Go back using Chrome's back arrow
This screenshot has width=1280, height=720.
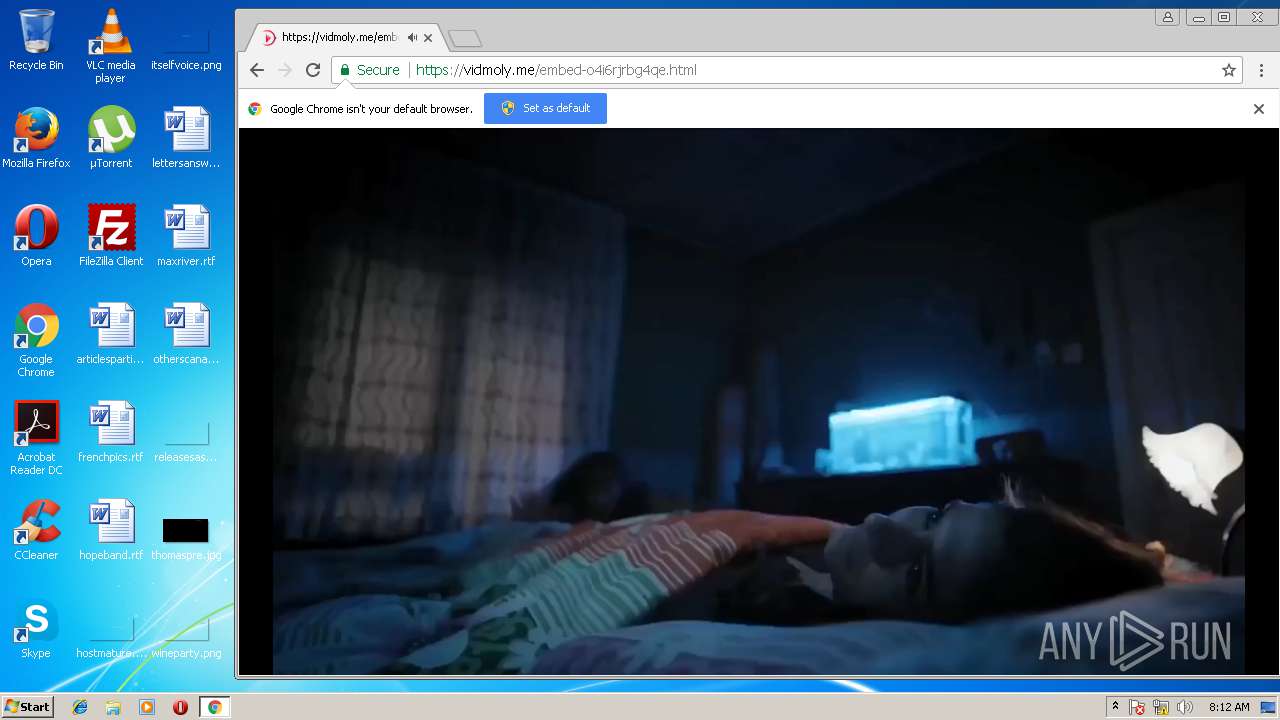pos(257,70)
